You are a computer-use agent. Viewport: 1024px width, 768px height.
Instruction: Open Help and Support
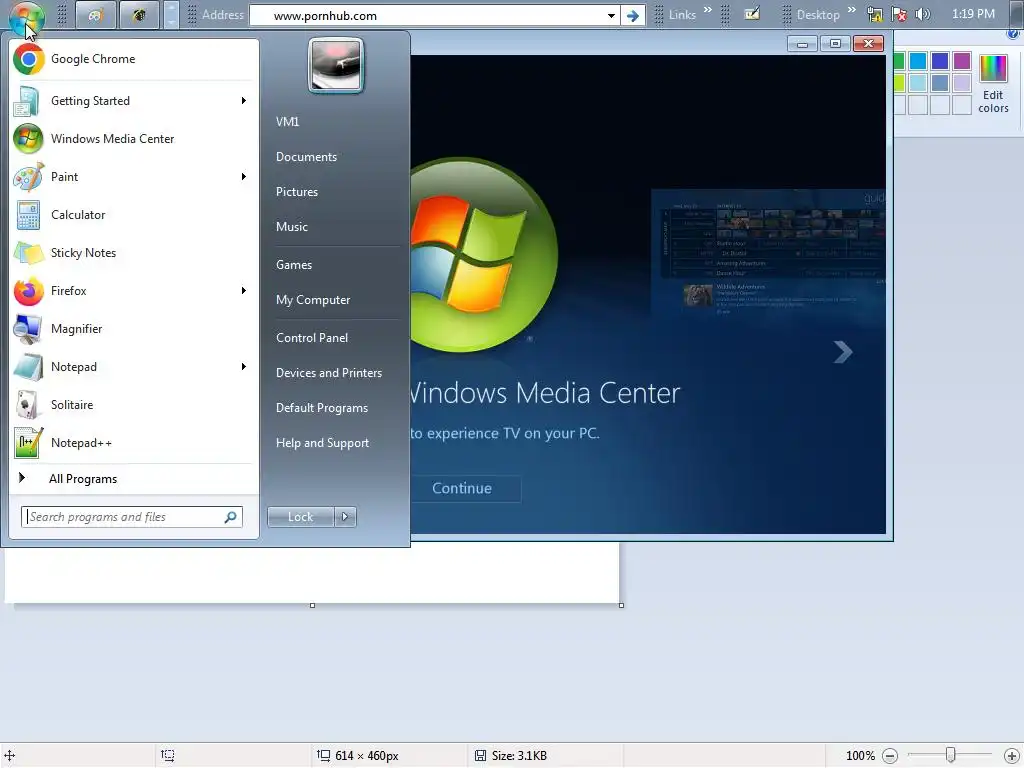[x=322, y=443]
